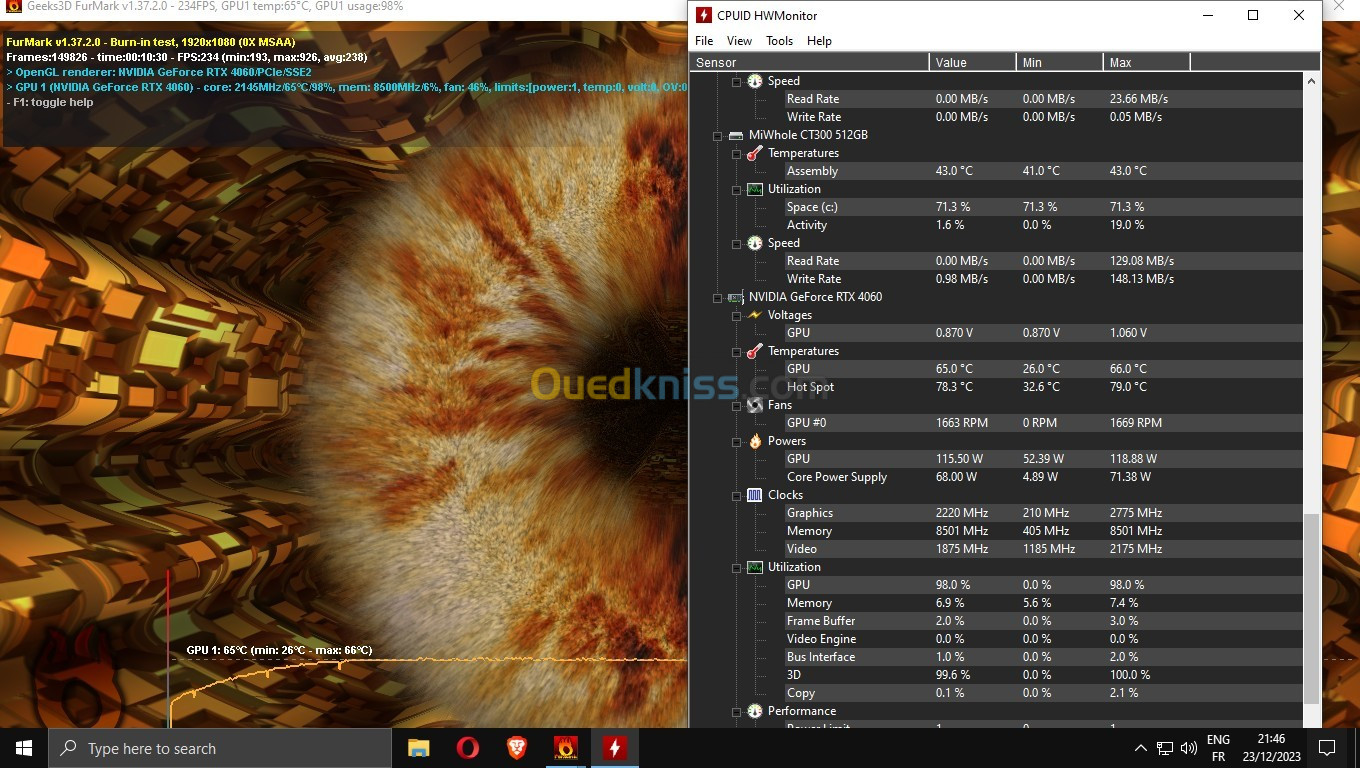Collapse the MiWhole CT300 512GB node
Image resolution: width=1360 pixels, height=768 pixels.
point(717,135)
